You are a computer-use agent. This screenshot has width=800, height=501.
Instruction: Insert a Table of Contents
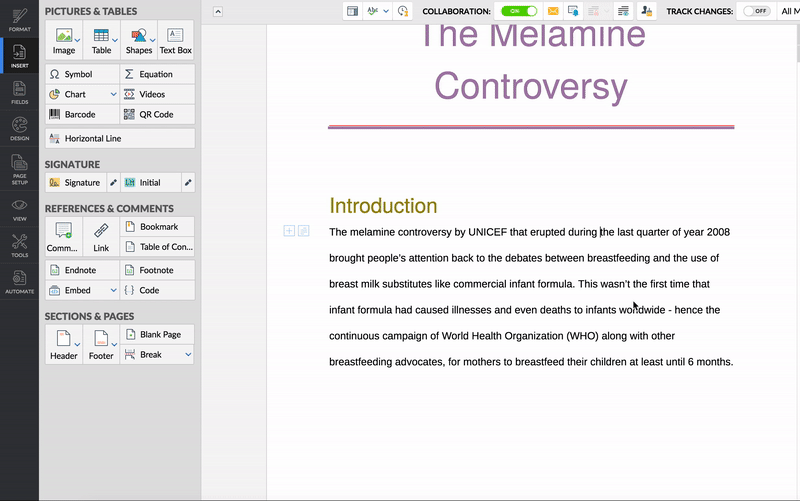pos(157,247)
